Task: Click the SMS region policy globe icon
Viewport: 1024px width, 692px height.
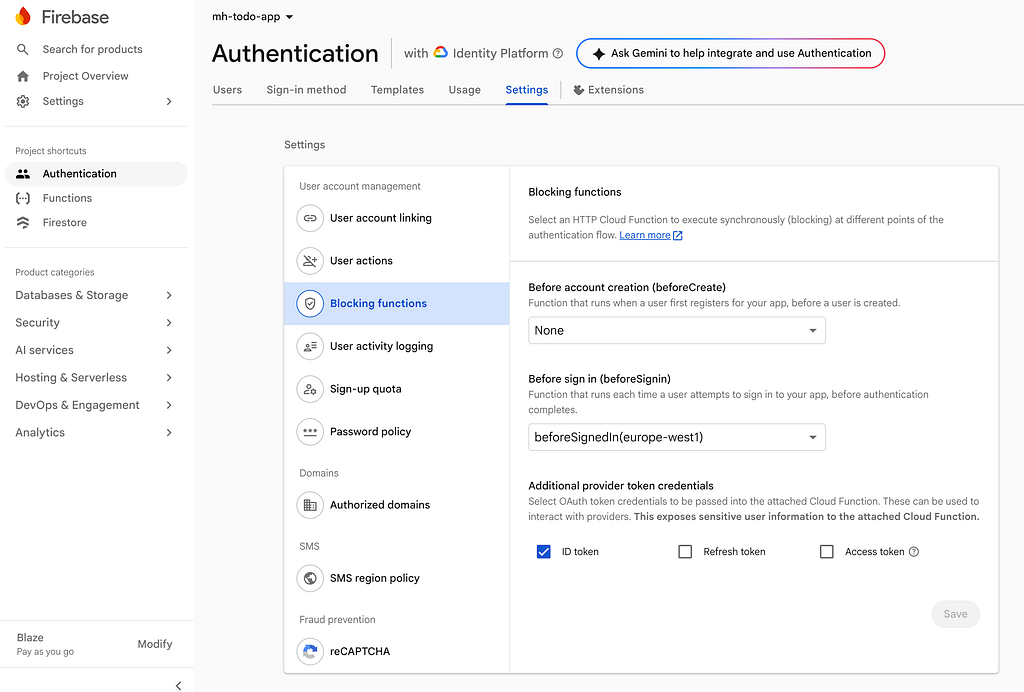Action: click(310, 578)
